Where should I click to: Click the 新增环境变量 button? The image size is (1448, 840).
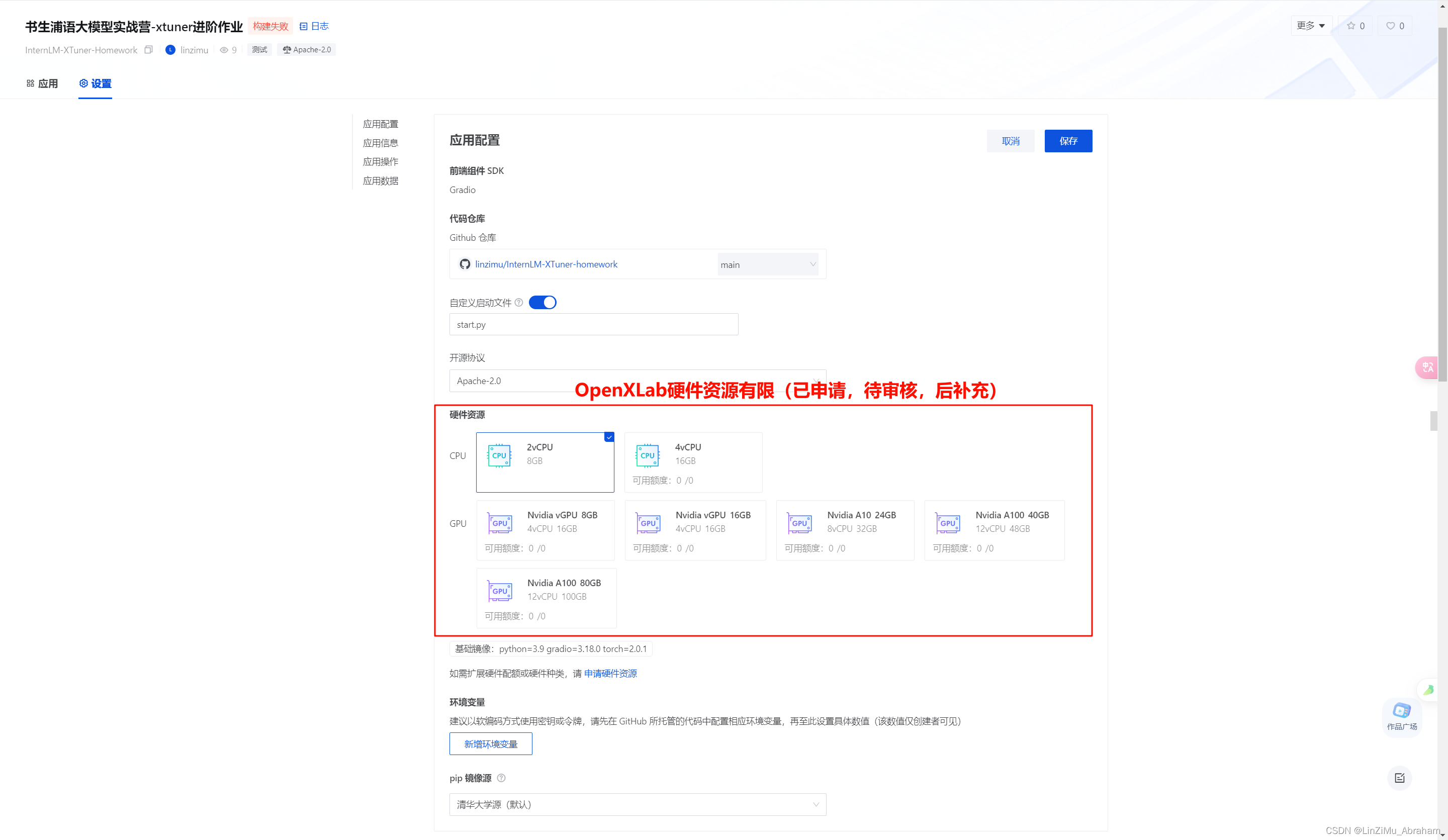pyautogui.click(x=490, y=743)
